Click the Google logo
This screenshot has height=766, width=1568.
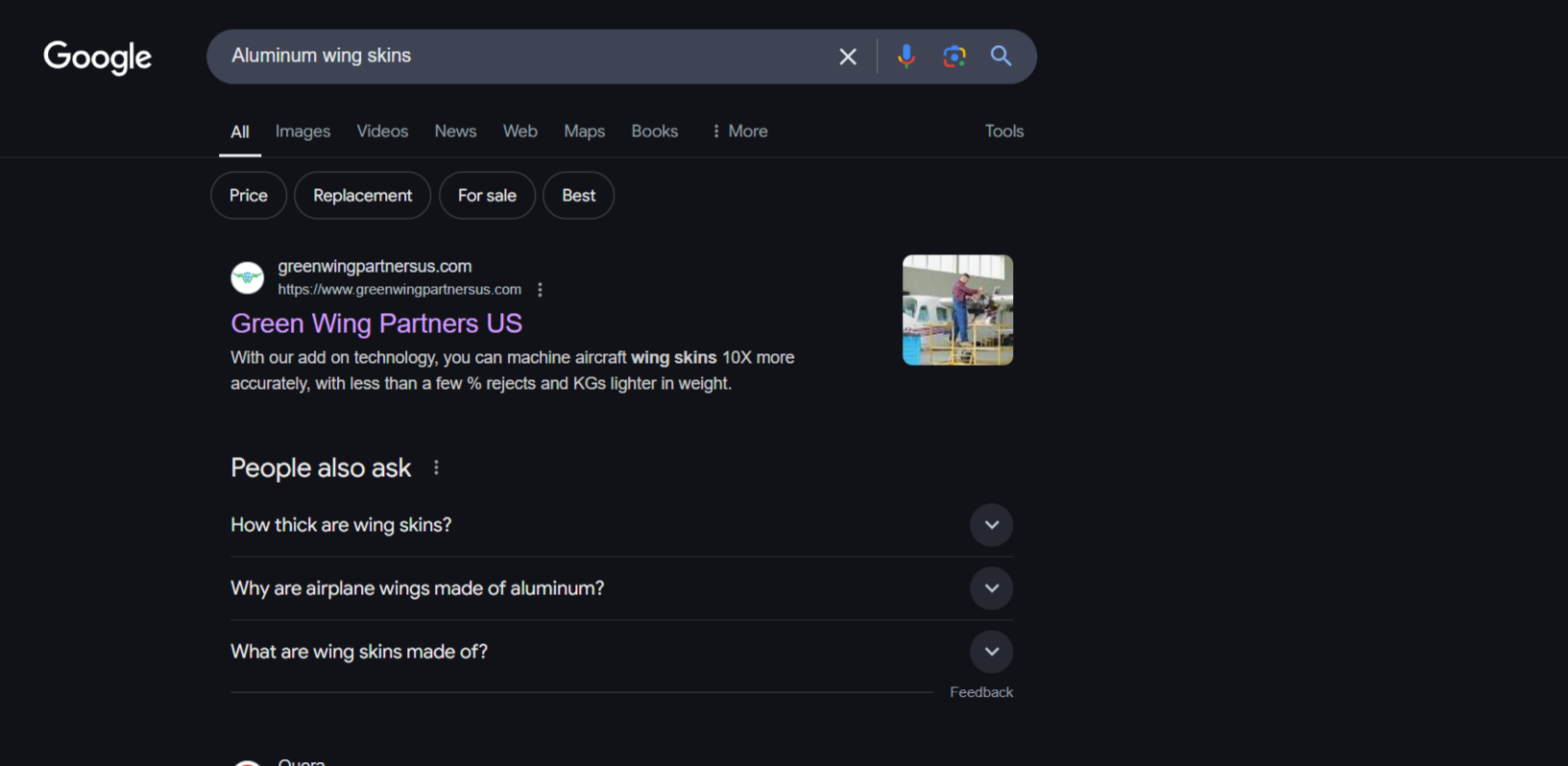[97, 58]
